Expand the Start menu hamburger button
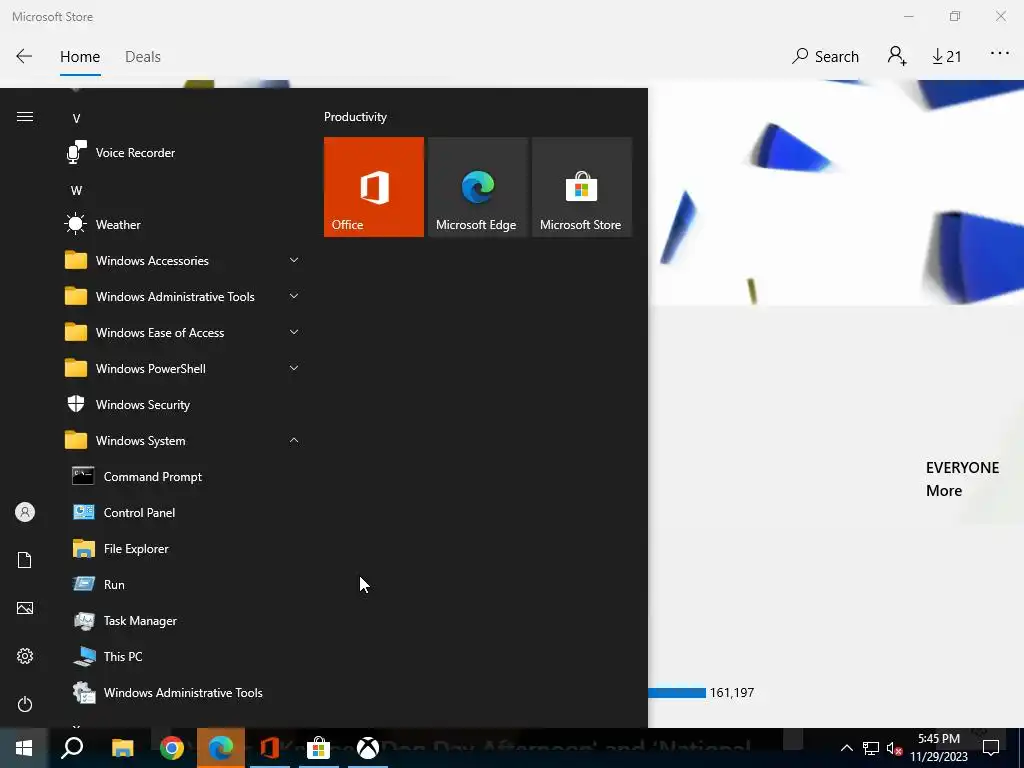The height and width of the screenshot is (768, 1024). 25,117
